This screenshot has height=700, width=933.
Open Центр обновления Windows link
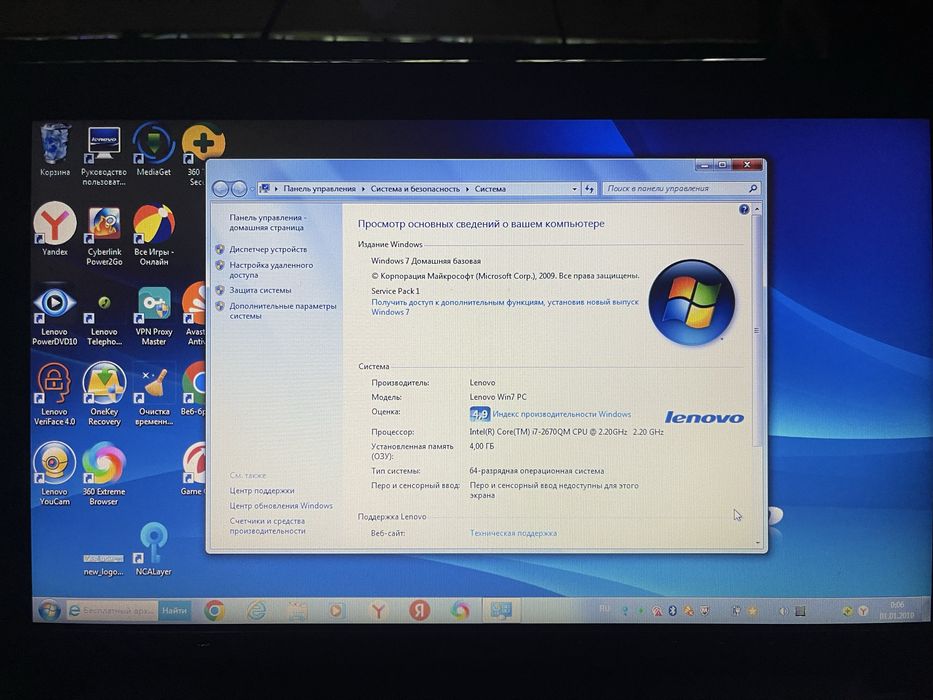tap(281, 506)
